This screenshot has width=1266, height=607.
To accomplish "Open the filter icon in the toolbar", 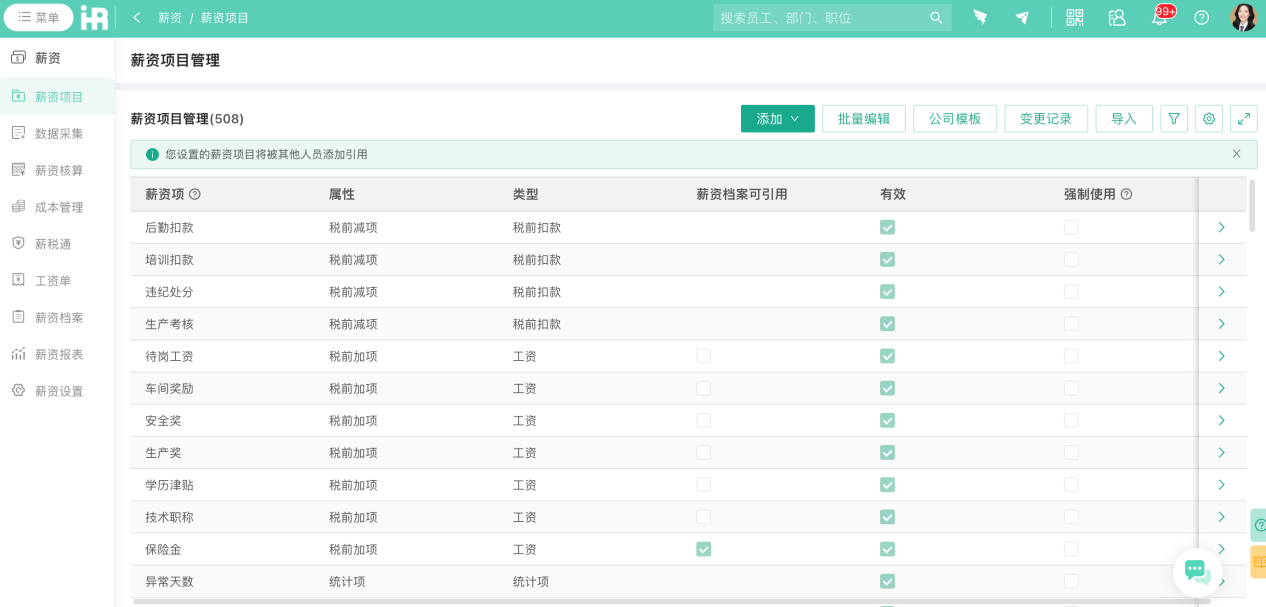I will (x=1173, y=118).
